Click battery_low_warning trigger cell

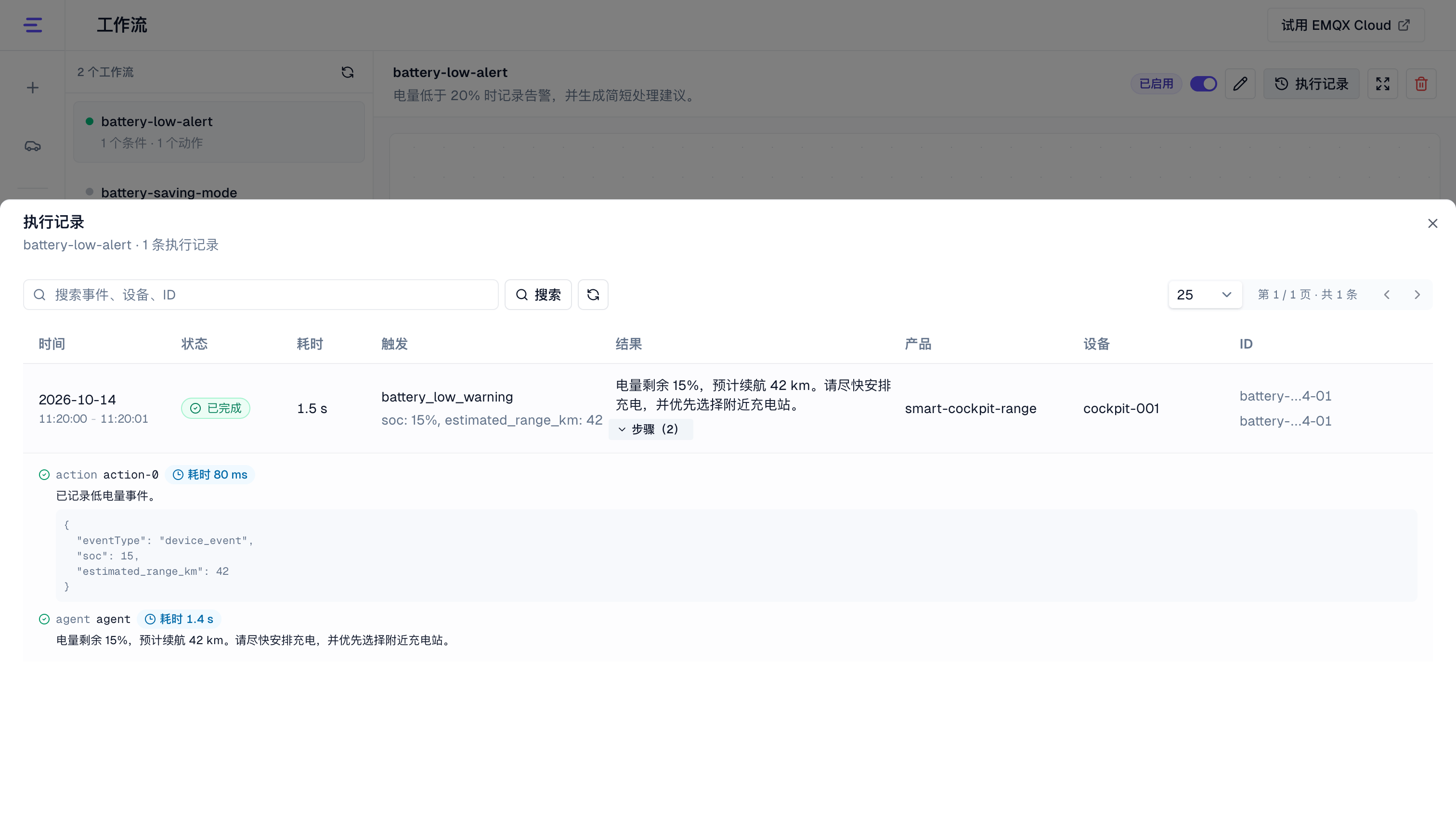pyautogui.click(x=447, y=397)
